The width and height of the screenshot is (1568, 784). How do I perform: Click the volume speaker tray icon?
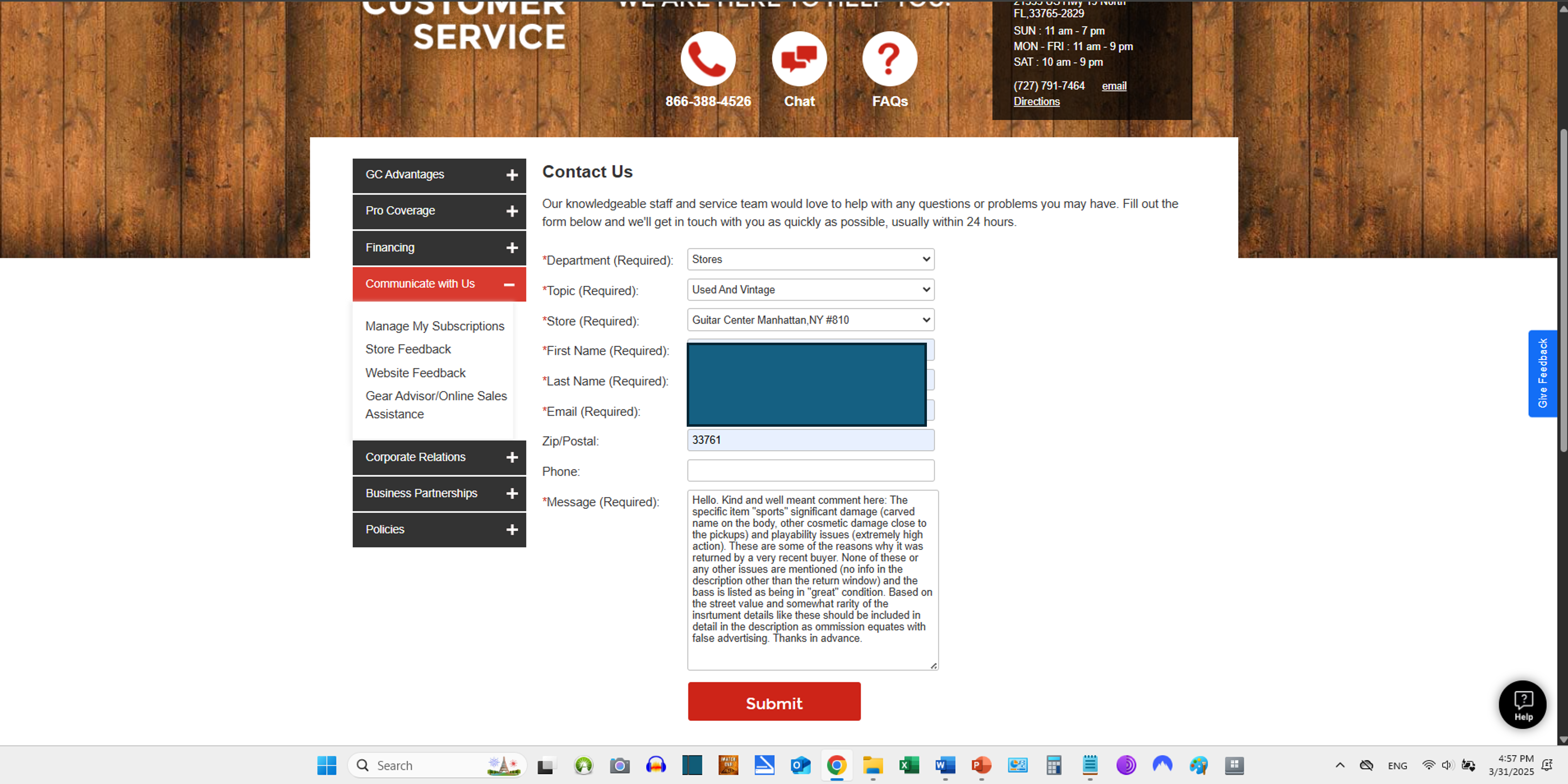tap(1447, 765)
